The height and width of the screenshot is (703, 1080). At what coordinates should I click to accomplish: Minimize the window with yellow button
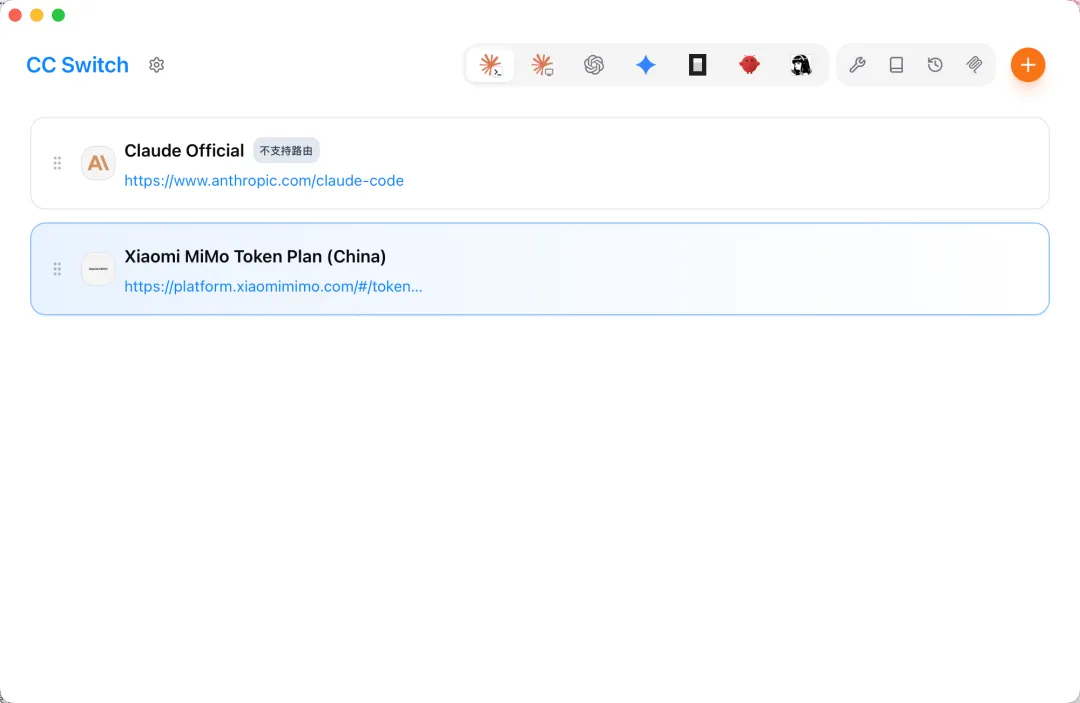click(37, 15)
